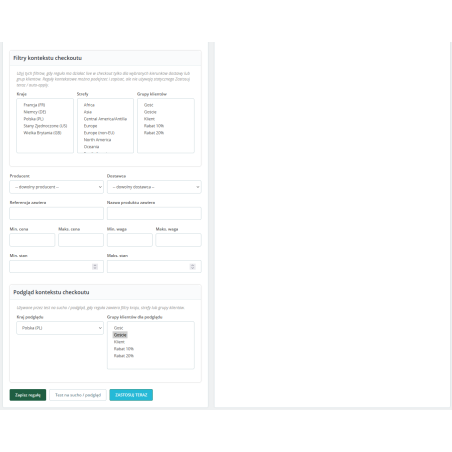Open the Kraj podglądu dropdown
452x452 pixels.
click(x=60, y=328)
